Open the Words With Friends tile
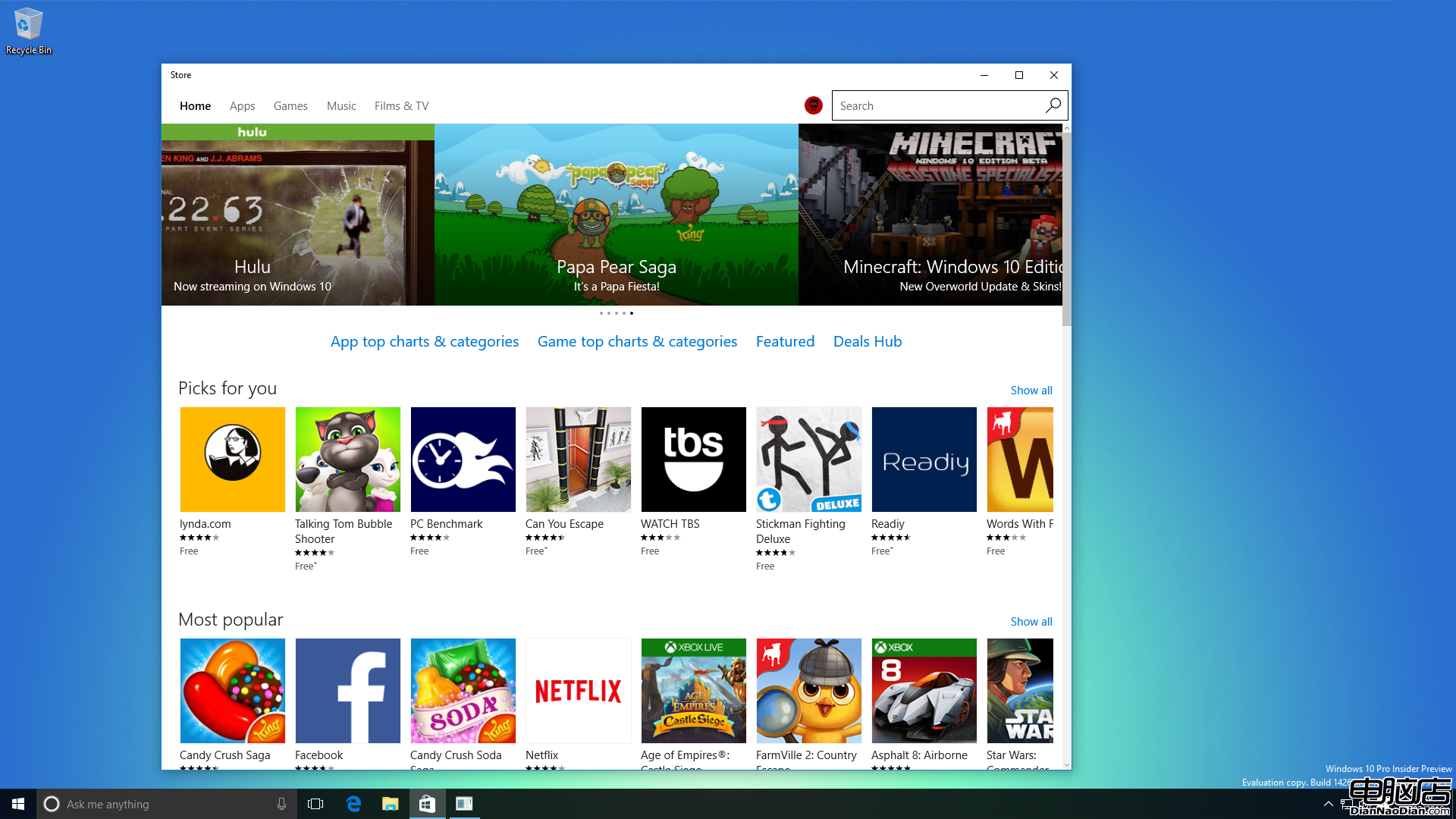 1020,460
